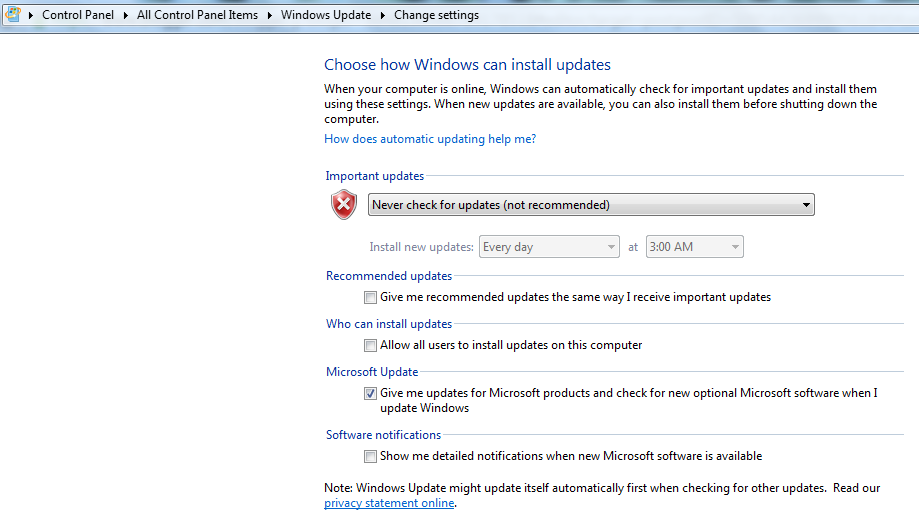Image resolution: width=919 pixels, height=520 pixels.
Task: Expand arrow before Control Panel breadcrumb
Action: pos(30,15)
